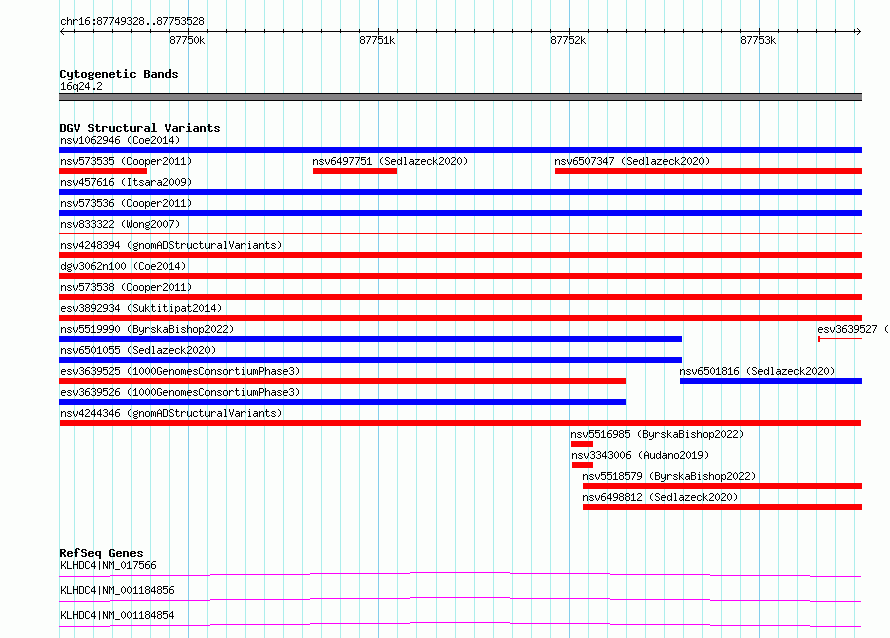This screenshot has width=890, height=638.
Task: Open nsv6501816 (Sedlazeck2020) blue bar
Action: pyautogui.click(x=771, y=381)
